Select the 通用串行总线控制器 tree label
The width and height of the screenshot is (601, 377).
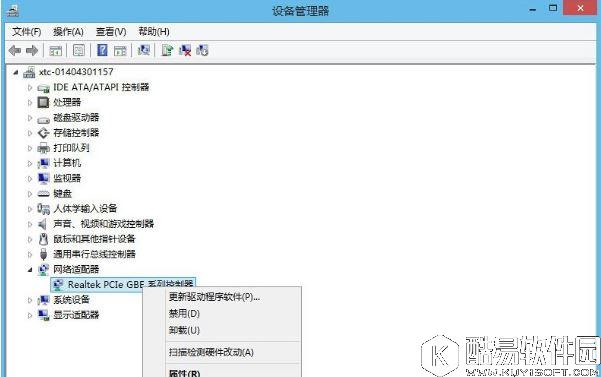pyautogui.click(x=94, y=254)
